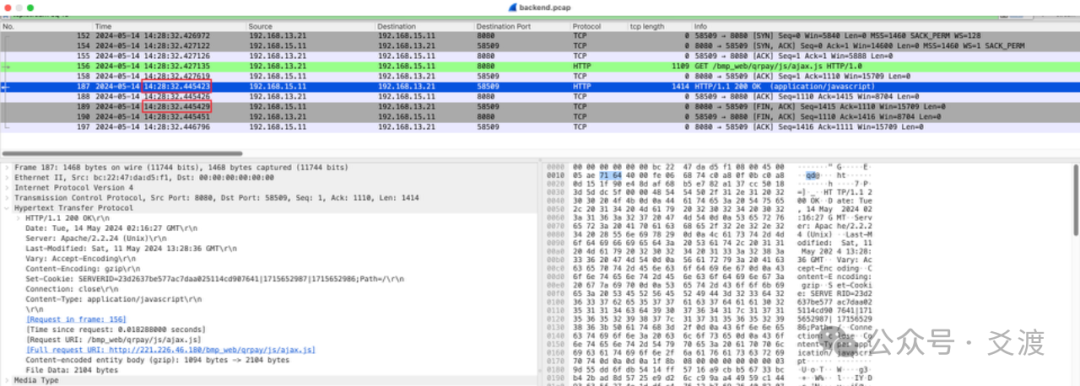Sort packet list by Time column header
Viewport: 1080px width, 386px height.
[169, 26]
